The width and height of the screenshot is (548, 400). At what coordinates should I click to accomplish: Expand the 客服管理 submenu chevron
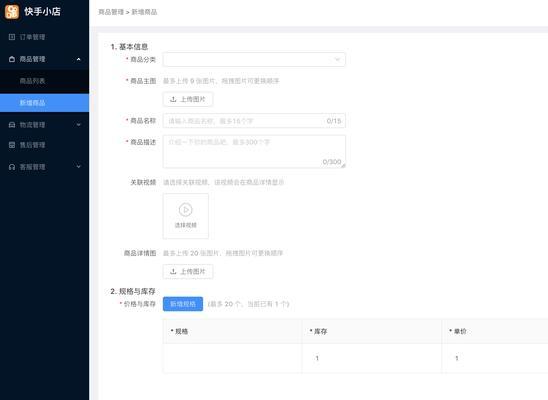(x=79, y=167)
